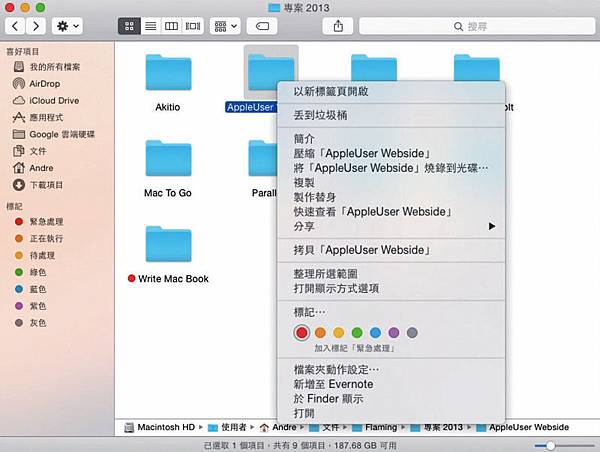
Task: Select the Write Mac Book folder
Action: point(168,244)
